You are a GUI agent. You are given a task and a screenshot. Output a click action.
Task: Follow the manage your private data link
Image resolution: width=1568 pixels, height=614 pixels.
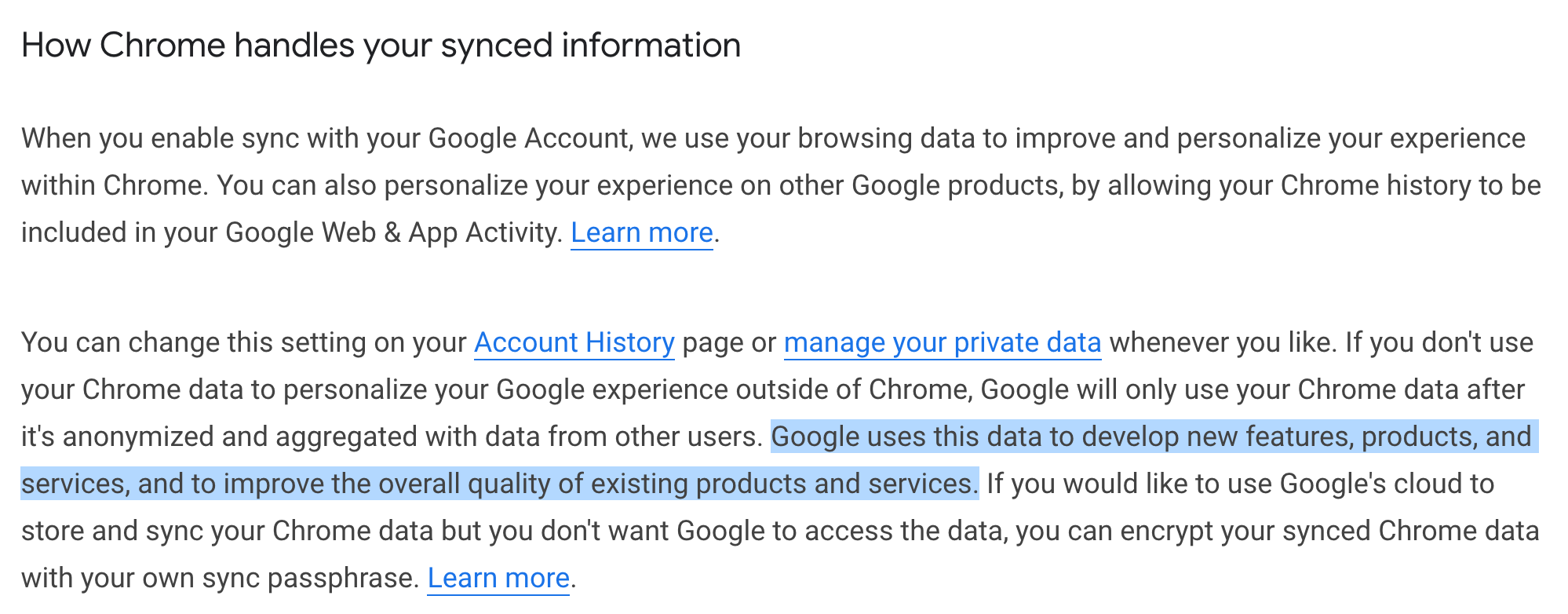pos(942,342)
